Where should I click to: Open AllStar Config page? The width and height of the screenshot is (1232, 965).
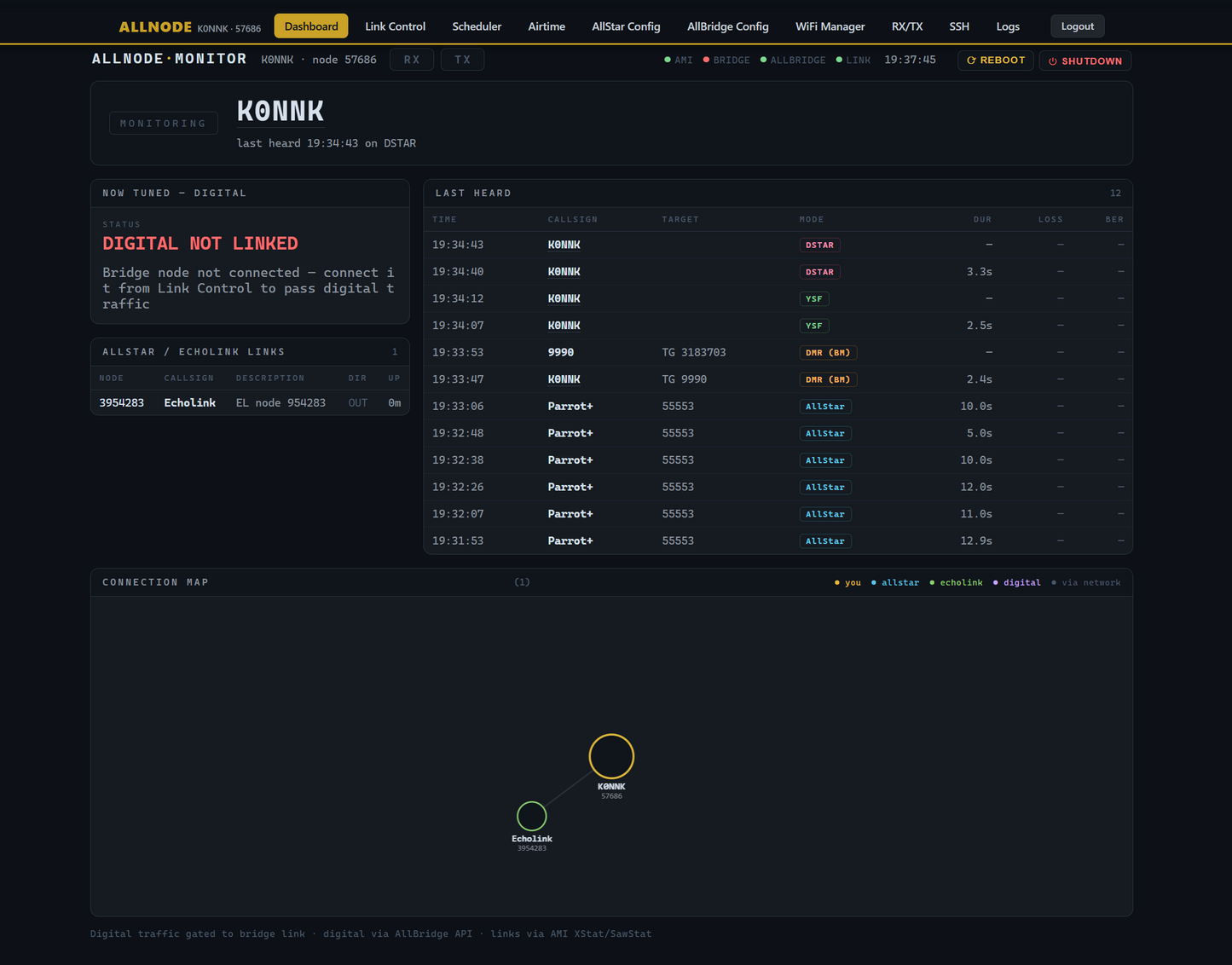click(x=626, y=26)
